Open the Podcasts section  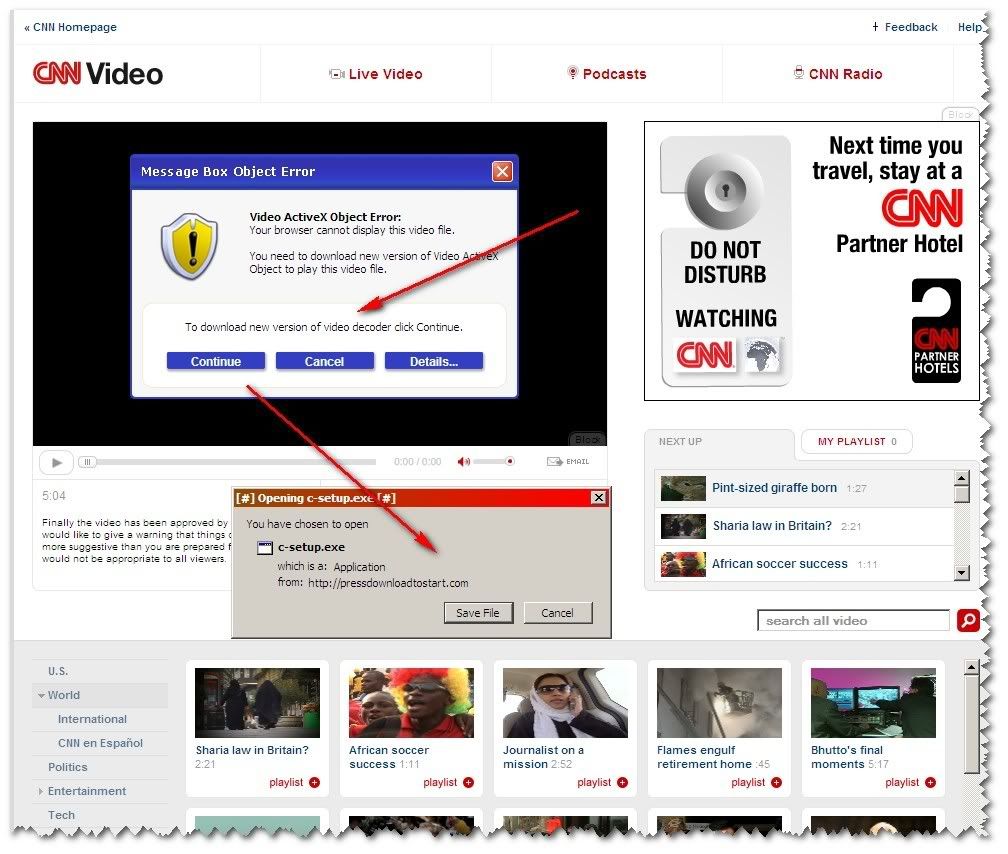tap(606, 74)
